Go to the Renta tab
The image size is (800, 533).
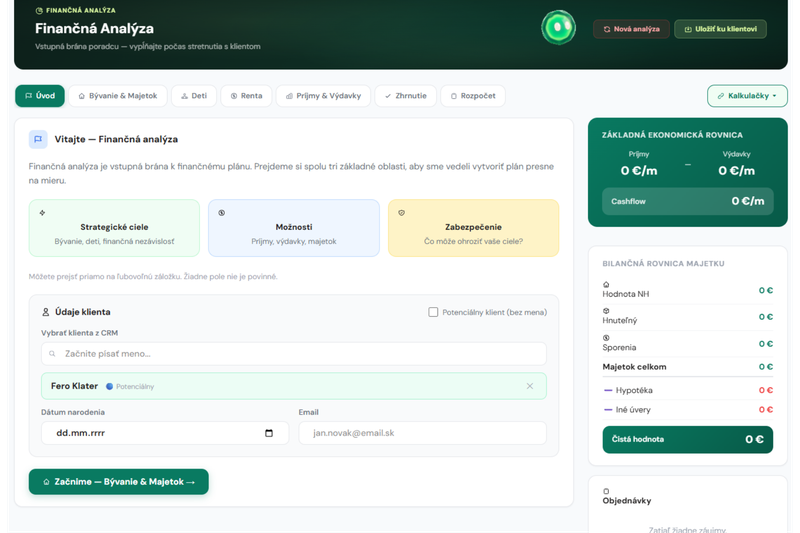coord(246,96)
